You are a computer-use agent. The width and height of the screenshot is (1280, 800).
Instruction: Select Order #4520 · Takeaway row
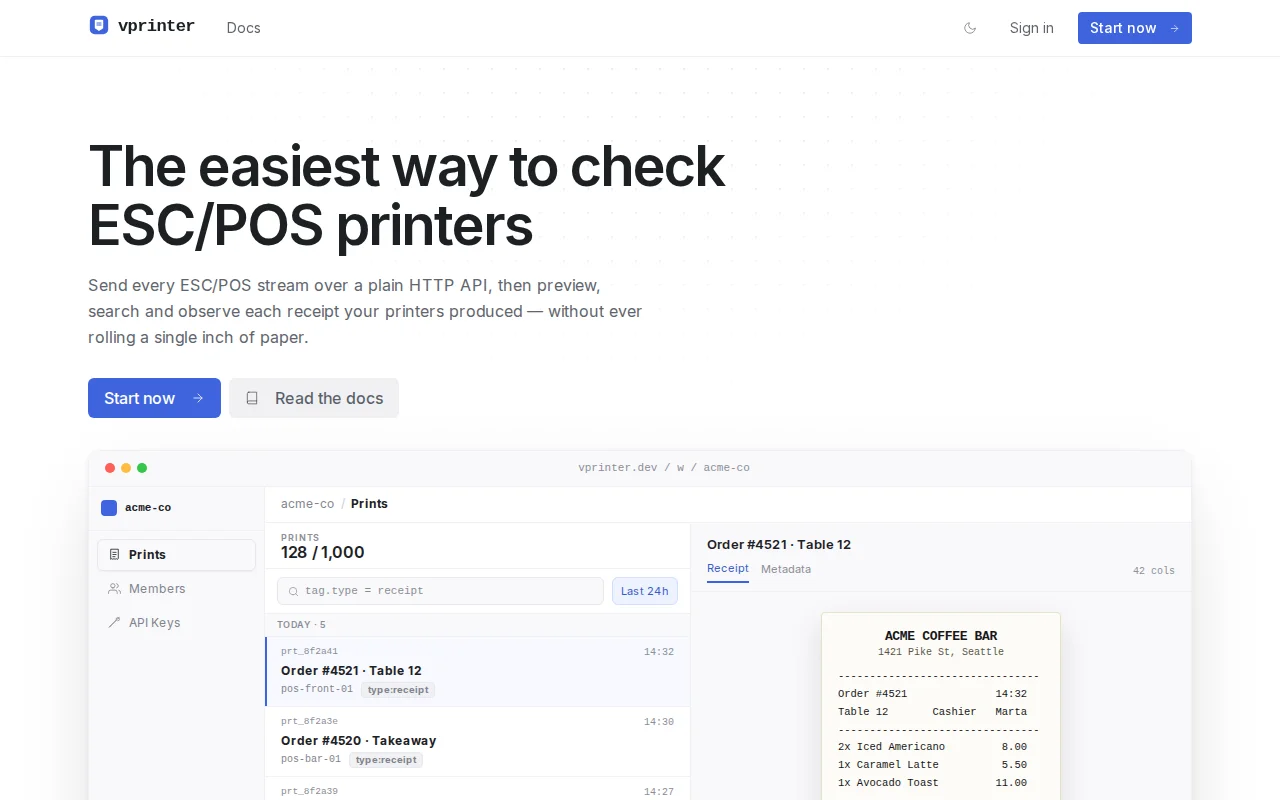pyautogui.click(x=477, y=742)
